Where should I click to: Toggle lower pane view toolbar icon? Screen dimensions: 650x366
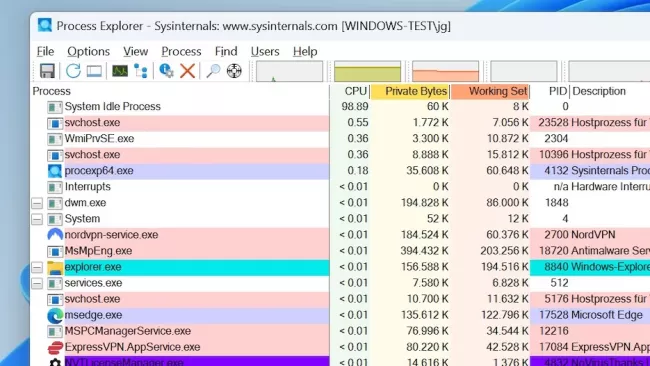[x=94, y=71]
